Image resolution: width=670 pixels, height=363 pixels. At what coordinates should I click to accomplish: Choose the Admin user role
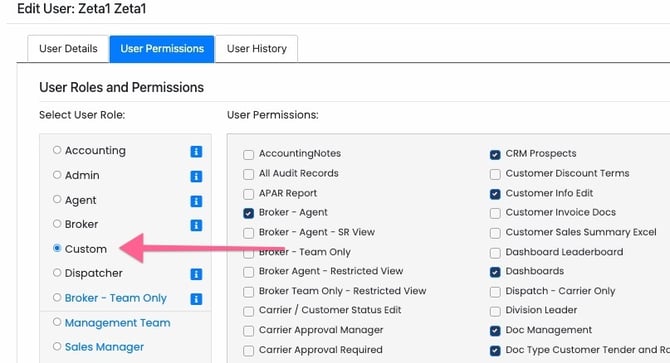57,175
